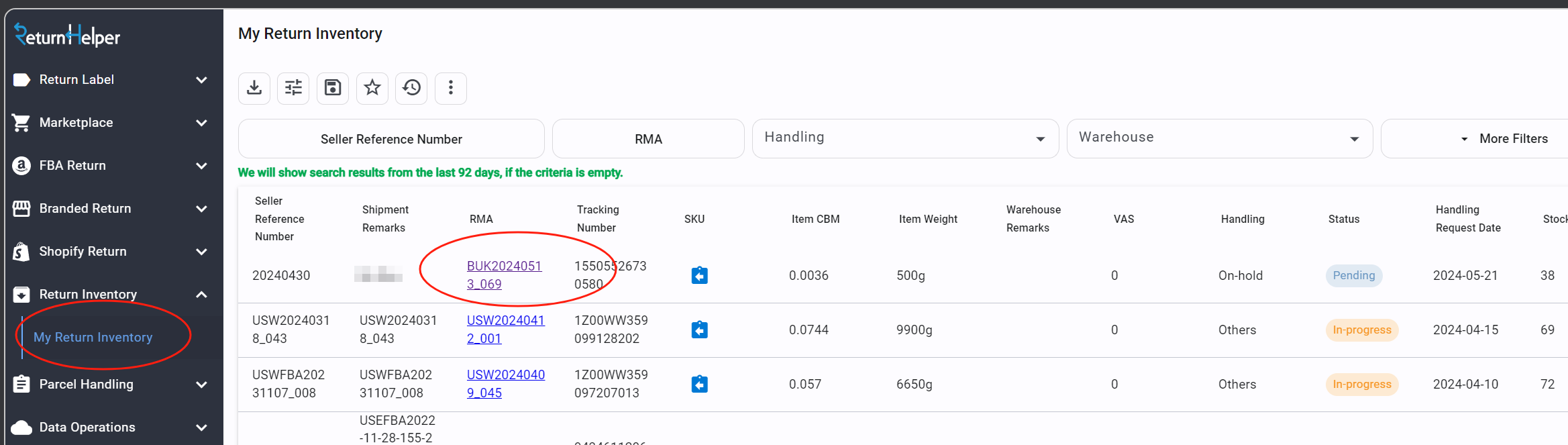Viewport: 1568px width, 445px height.
Task: Click the Seller Reference Number search field
Action: 391,139
